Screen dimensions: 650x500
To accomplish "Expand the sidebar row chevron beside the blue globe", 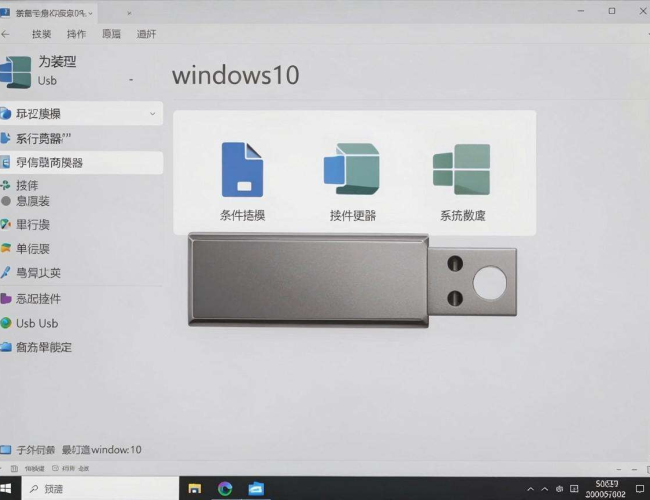I will 153,113.
